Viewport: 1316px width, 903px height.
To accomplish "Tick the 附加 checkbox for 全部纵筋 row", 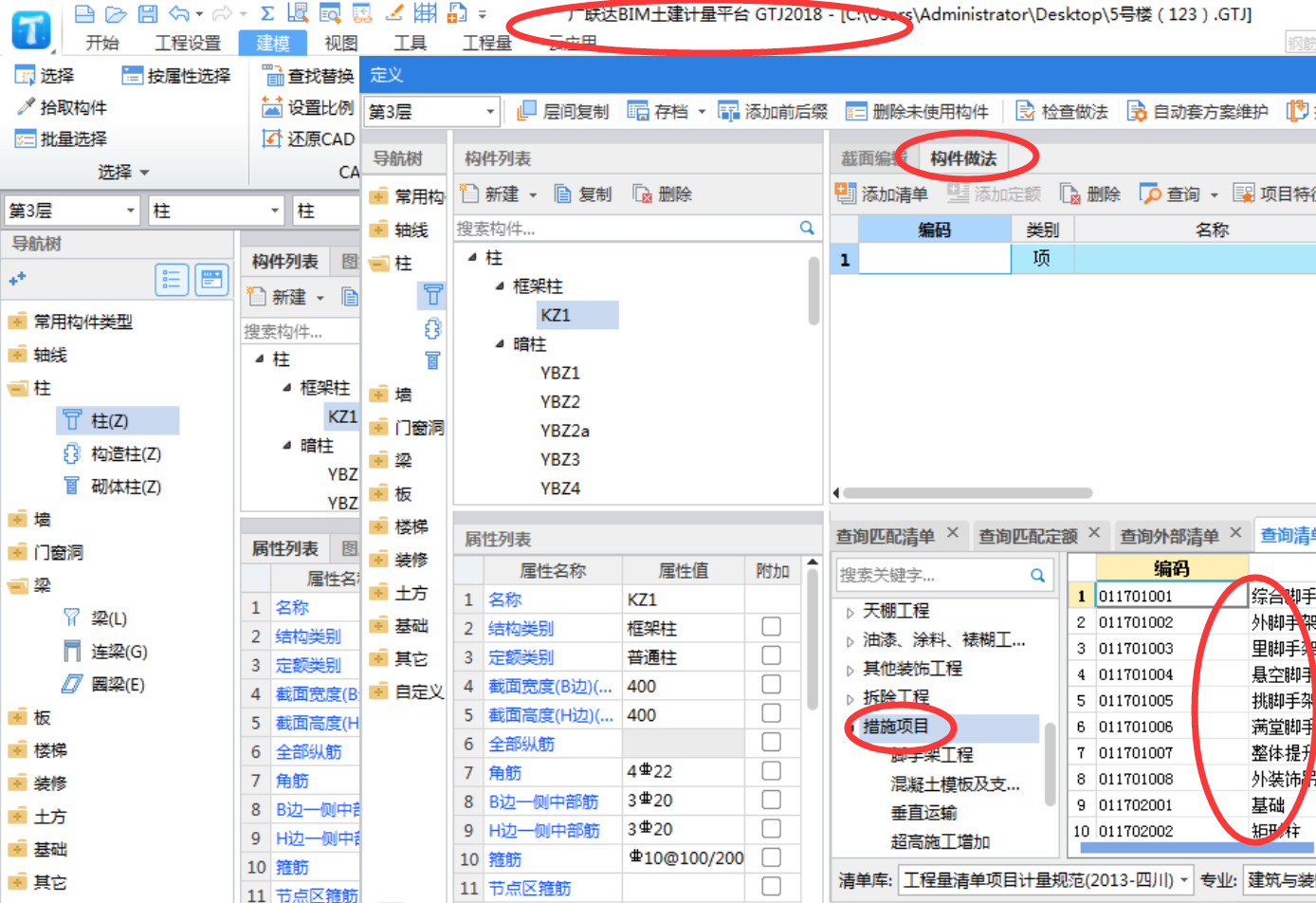I will [x=772, y=742].
